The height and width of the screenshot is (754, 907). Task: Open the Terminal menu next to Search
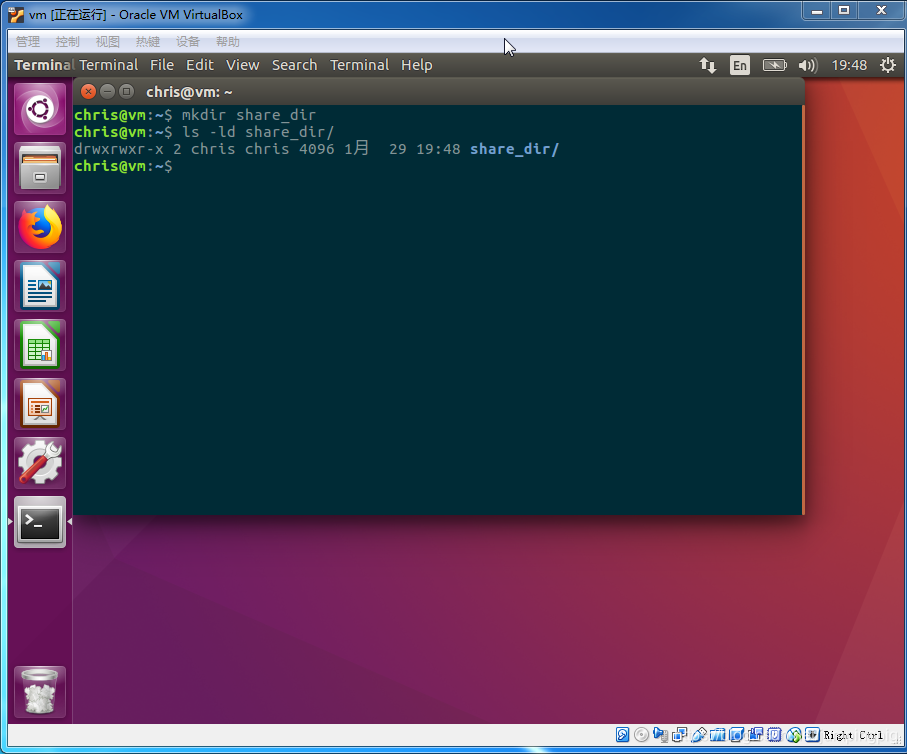pyautogui.click(x=359, y=65)
